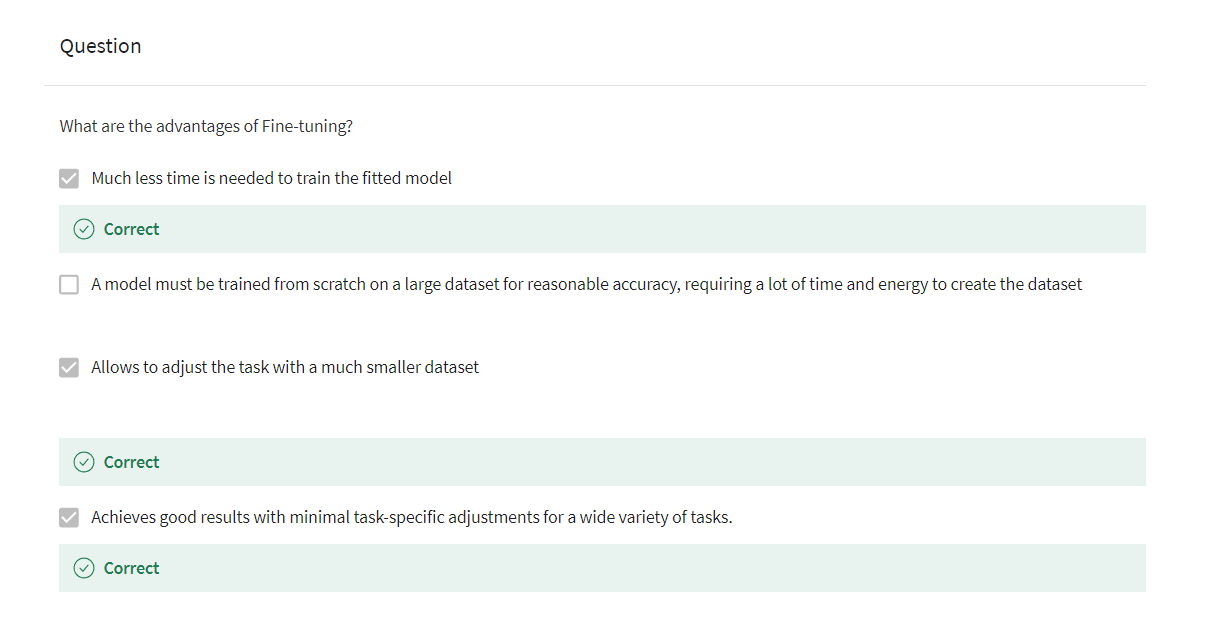Click horizontal divider line below the Question heading
Screen dimensions: 1231x617
595,85
